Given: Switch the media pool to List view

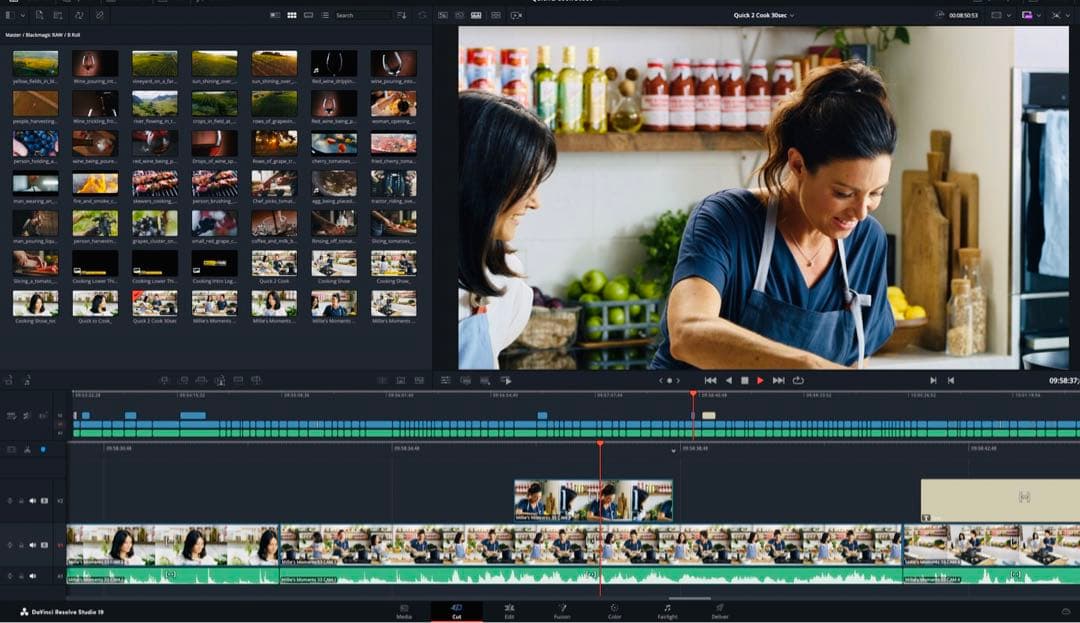Looking at the screenshot, I should (x=326, y=15).
